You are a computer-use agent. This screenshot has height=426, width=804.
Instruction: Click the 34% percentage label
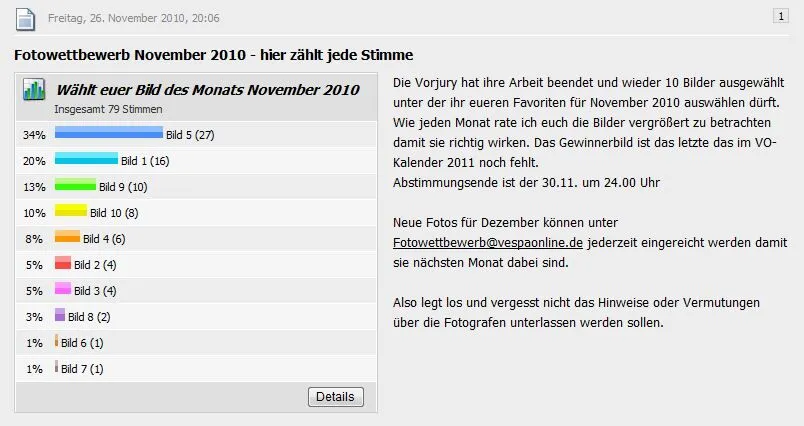pos(33,134)
